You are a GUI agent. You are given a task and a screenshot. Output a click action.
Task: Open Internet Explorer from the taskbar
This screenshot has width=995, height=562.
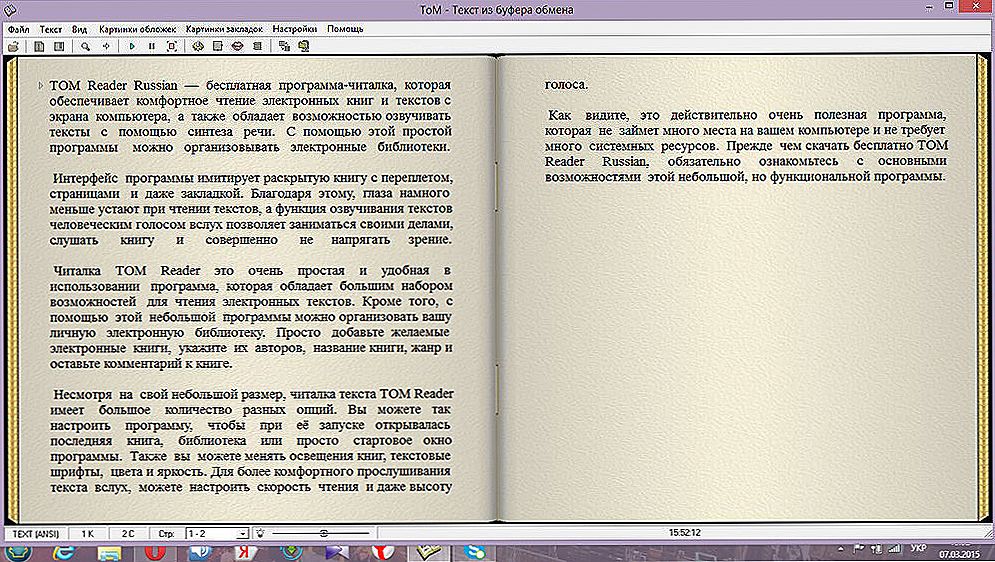pyautogui.click(x=63, y=552)
